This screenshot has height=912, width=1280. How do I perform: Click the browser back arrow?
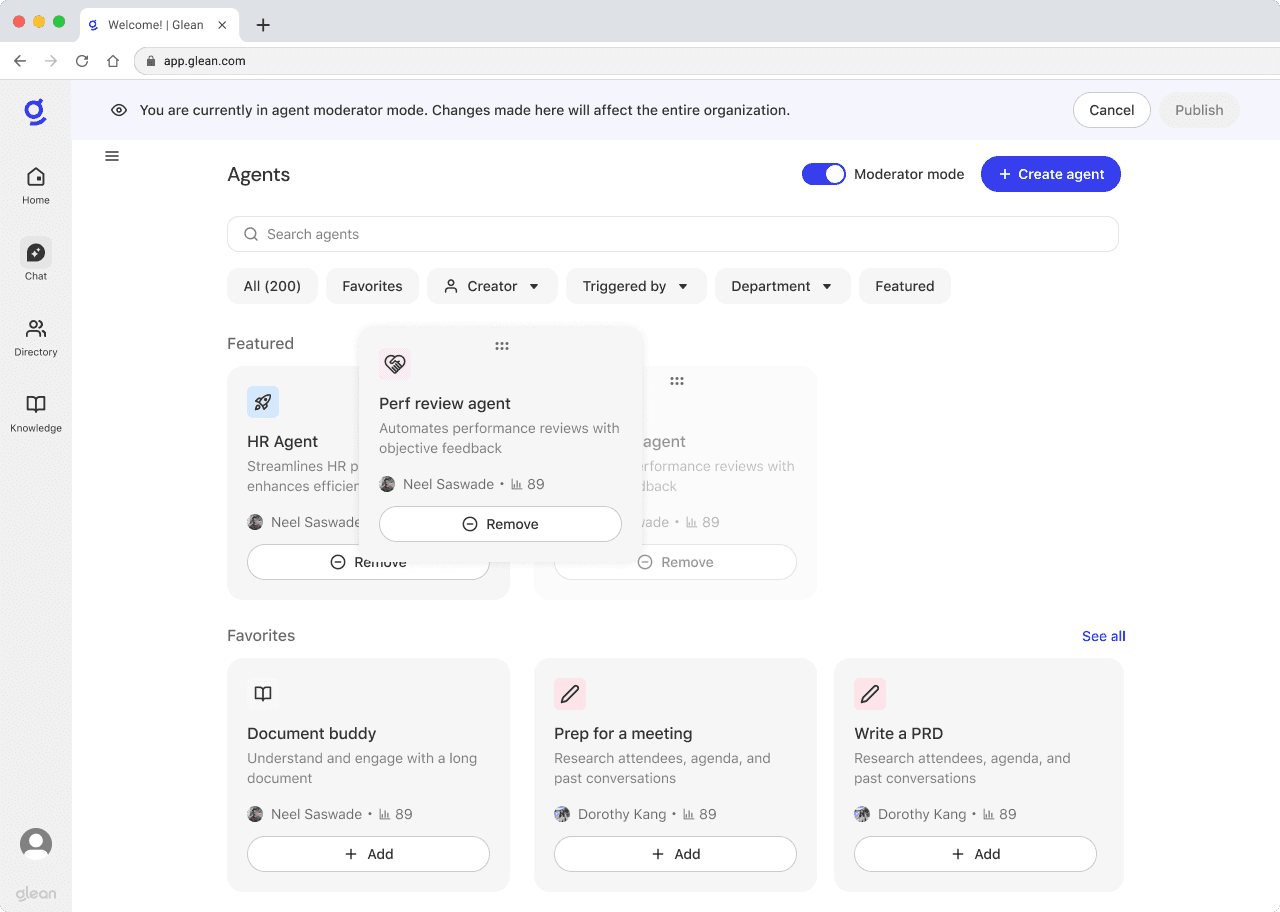click(x=20, y=61)
